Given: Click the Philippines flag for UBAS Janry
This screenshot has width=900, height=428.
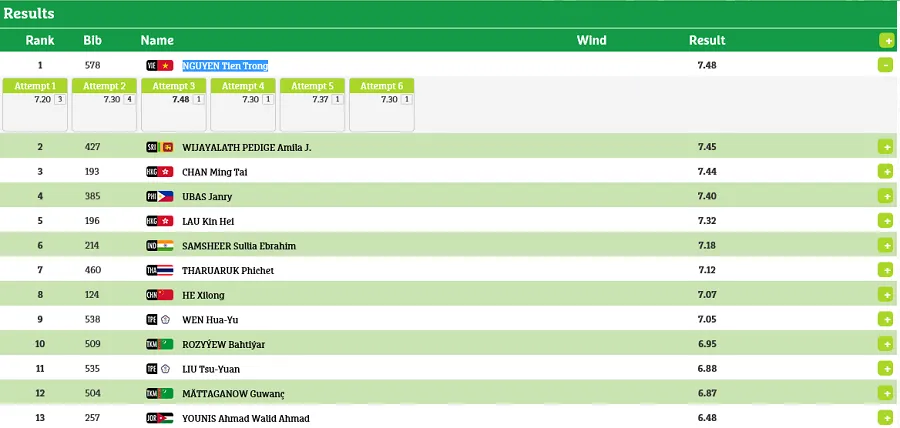Looking at the screenshot, I should [x=166, y=197].
